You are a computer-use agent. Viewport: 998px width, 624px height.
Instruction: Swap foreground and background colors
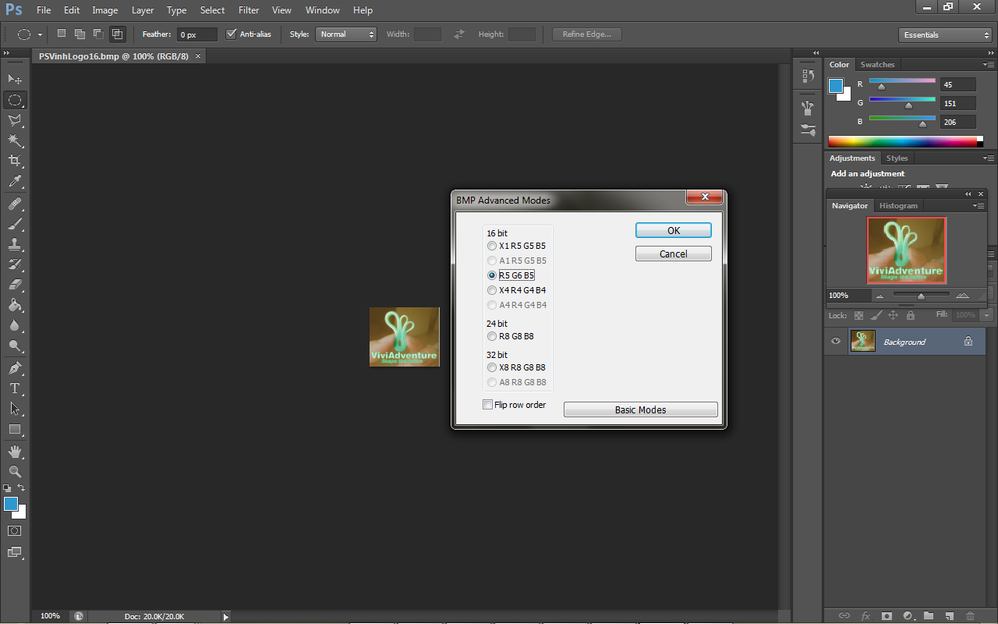point(22,488)
